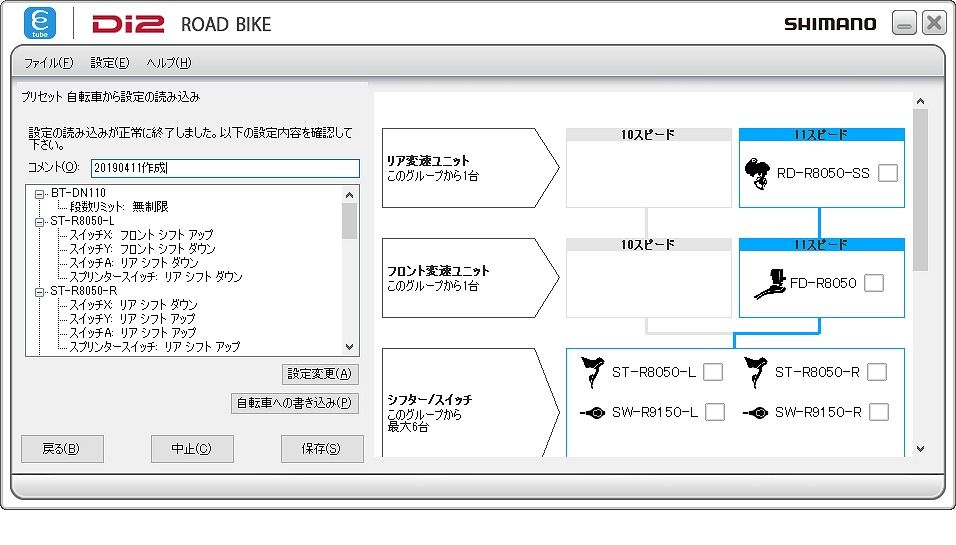Click the 設定変更(A) button
The height and width of the screenshot is (545, 956).
(320, 374)
